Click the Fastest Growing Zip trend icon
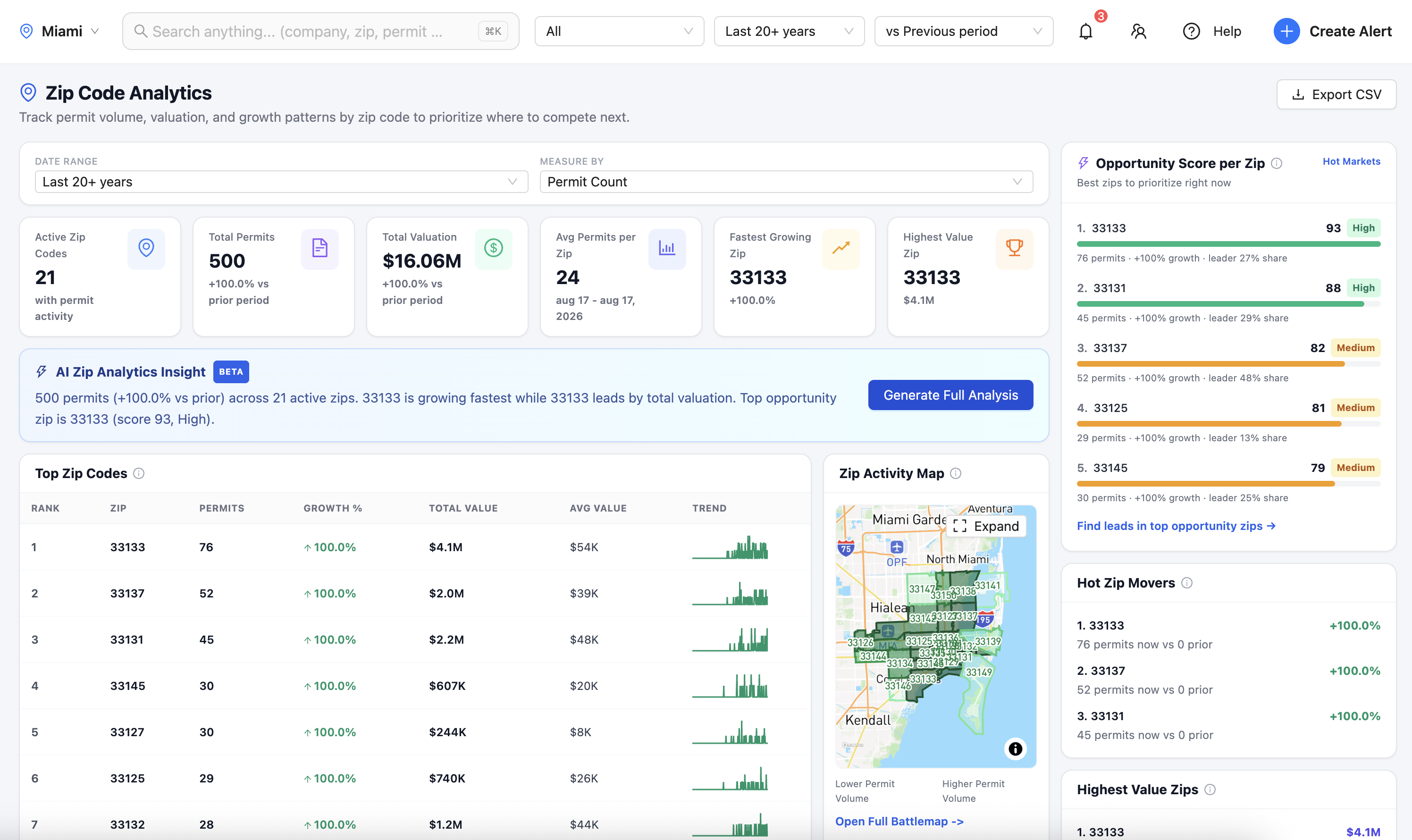The image size is (1412, 840). (840, 248)
